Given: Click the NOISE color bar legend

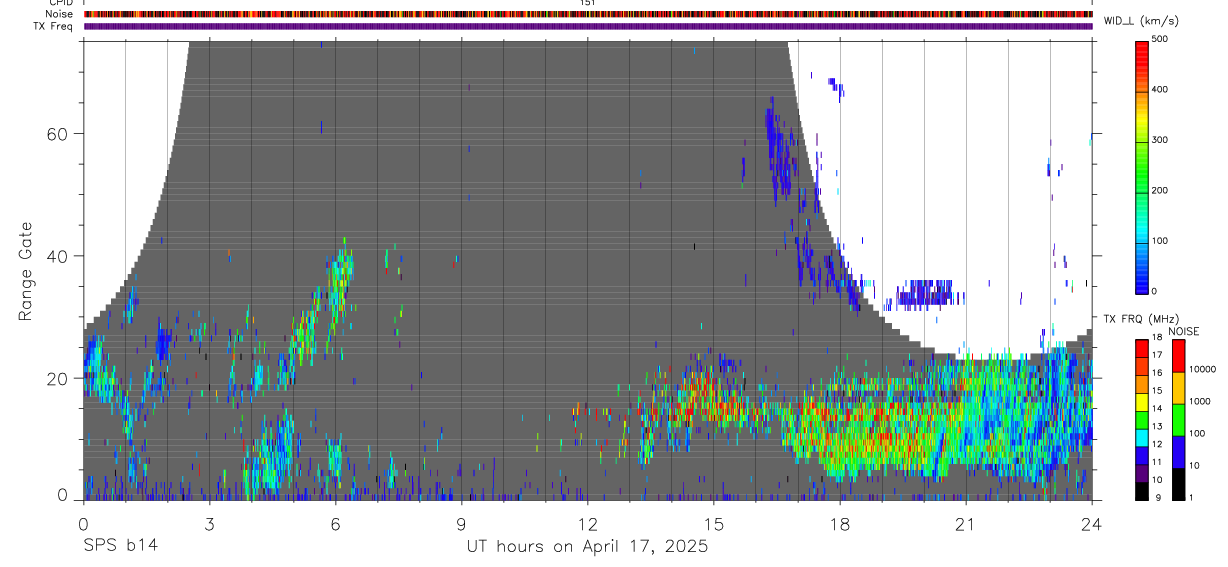Looking at the screenshot, I should pyautogui.click(x=1178, y=419).
